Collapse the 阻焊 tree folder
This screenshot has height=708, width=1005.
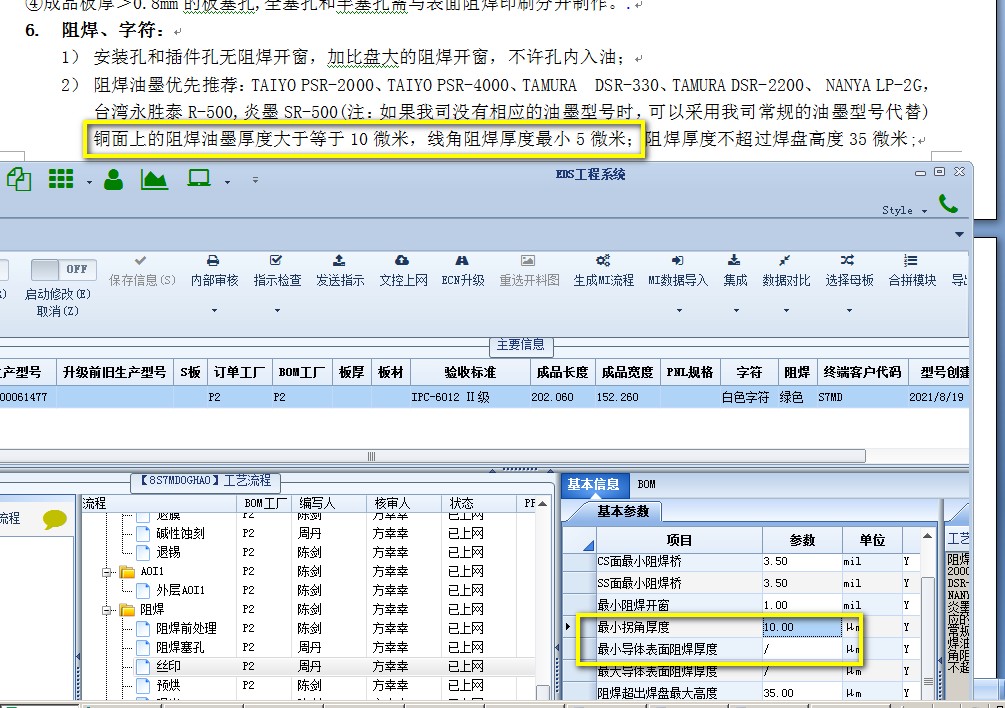[107, 610]
